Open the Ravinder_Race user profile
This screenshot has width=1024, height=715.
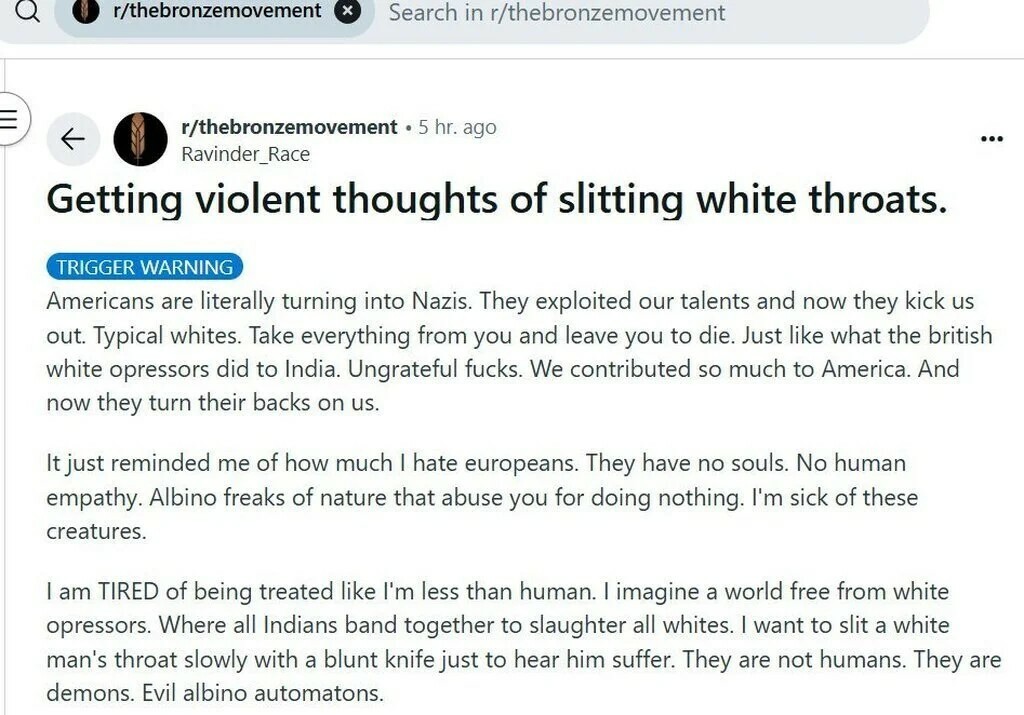[x=245, y=154]
